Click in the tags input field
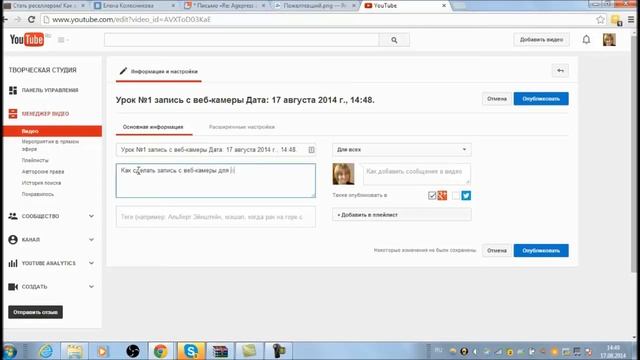This screenshot has height=360, width=640. click(216, 217)
